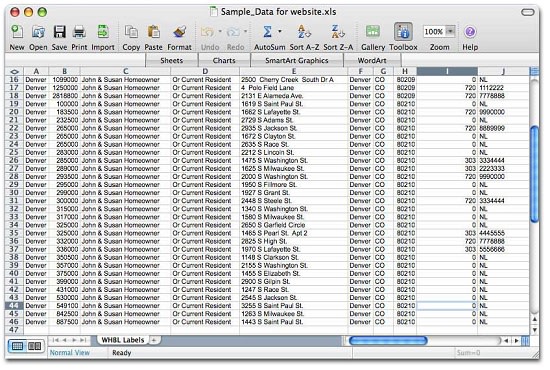Go to next sheet tab arrow

[74, 340]
